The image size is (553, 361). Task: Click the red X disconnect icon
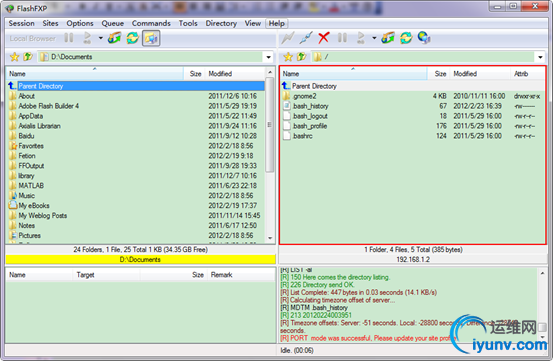click(323, 38)
